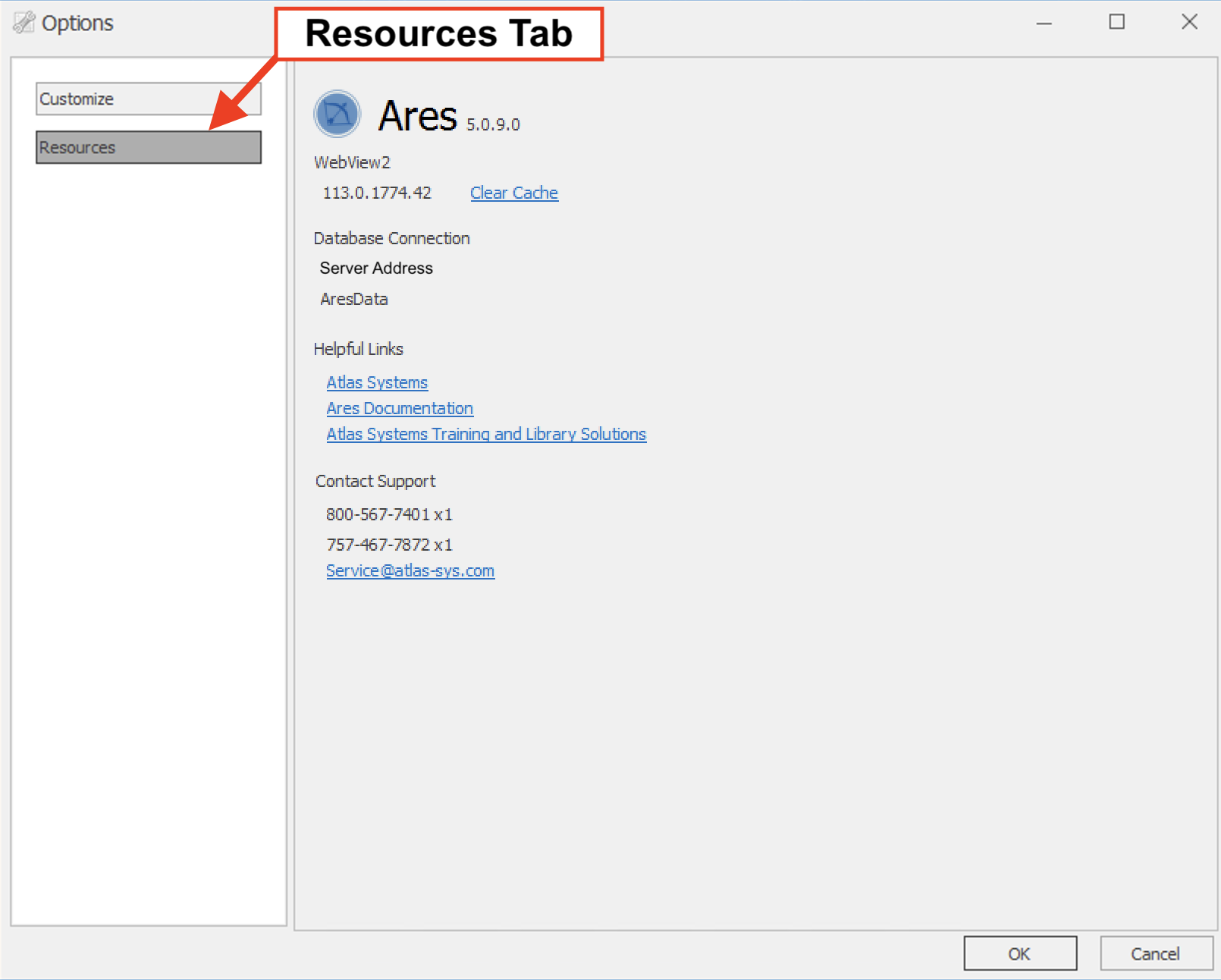Open the Atlas Systems link
The image size is (1221, 980).
click(x=377, y=383)
